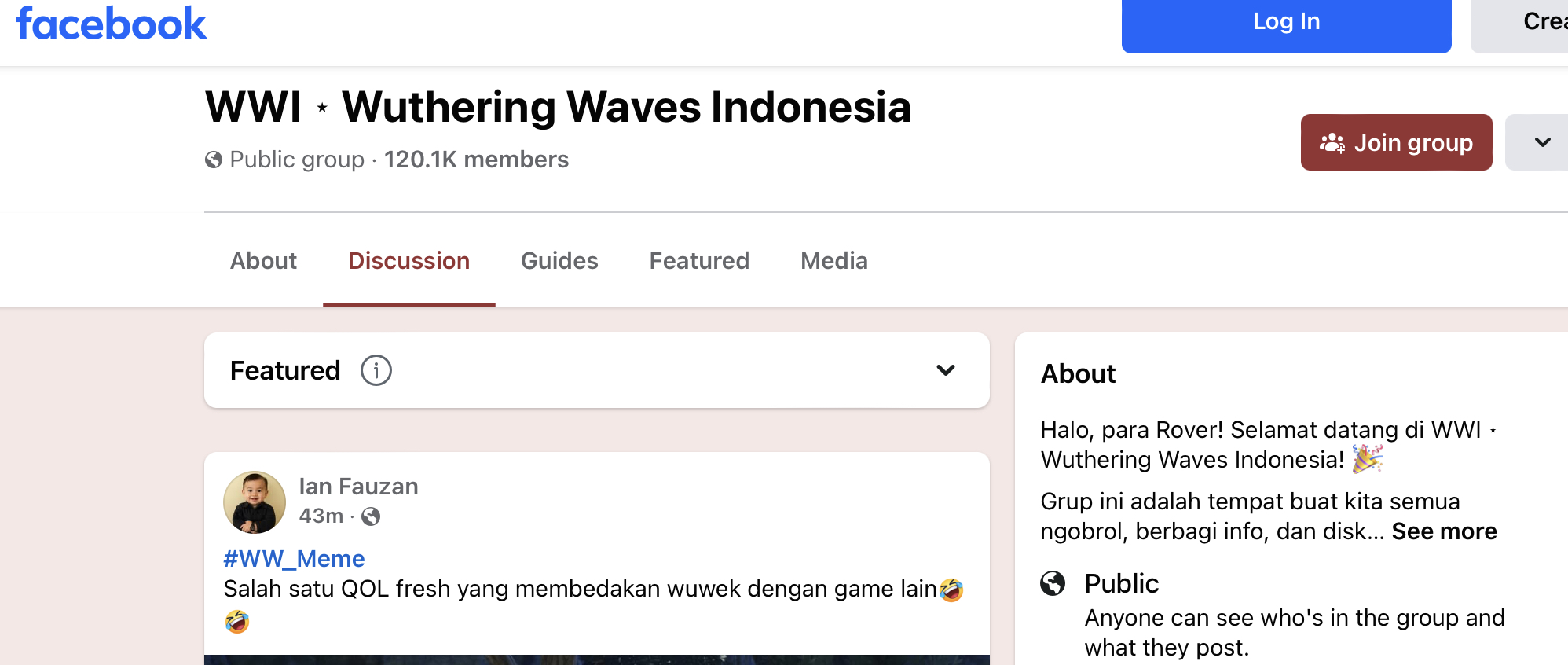Click the globe icon next to Public
Screen dimensions: 1568x665
[1053, 583]
